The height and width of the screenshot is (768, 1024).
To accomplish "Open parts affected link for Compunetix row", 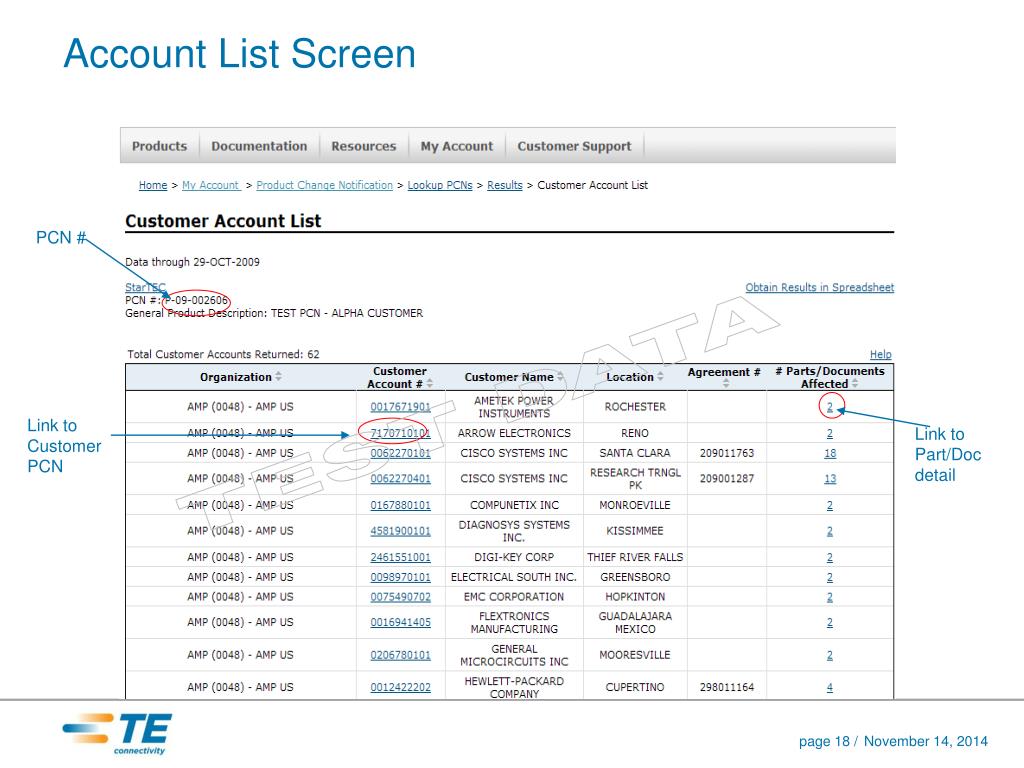I will tap(830, 505).
